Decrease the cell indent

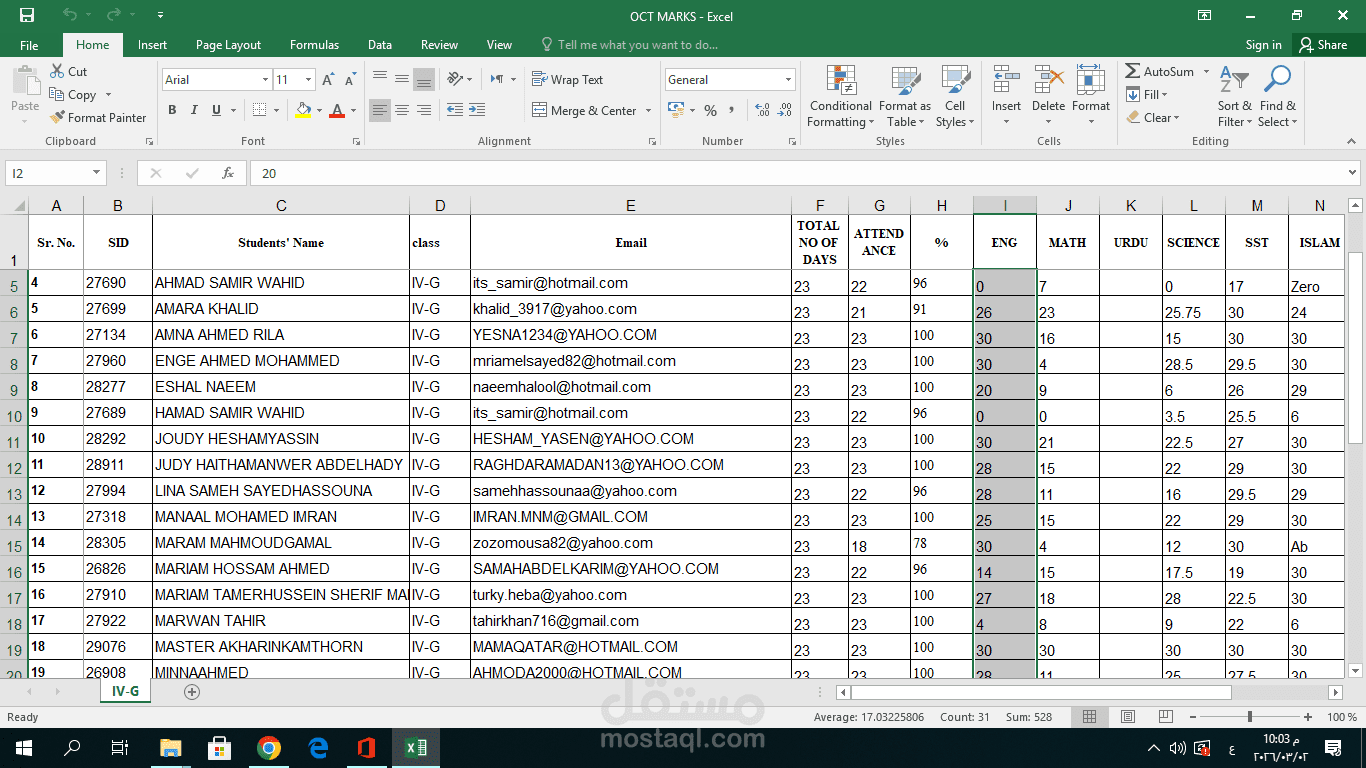455,110
